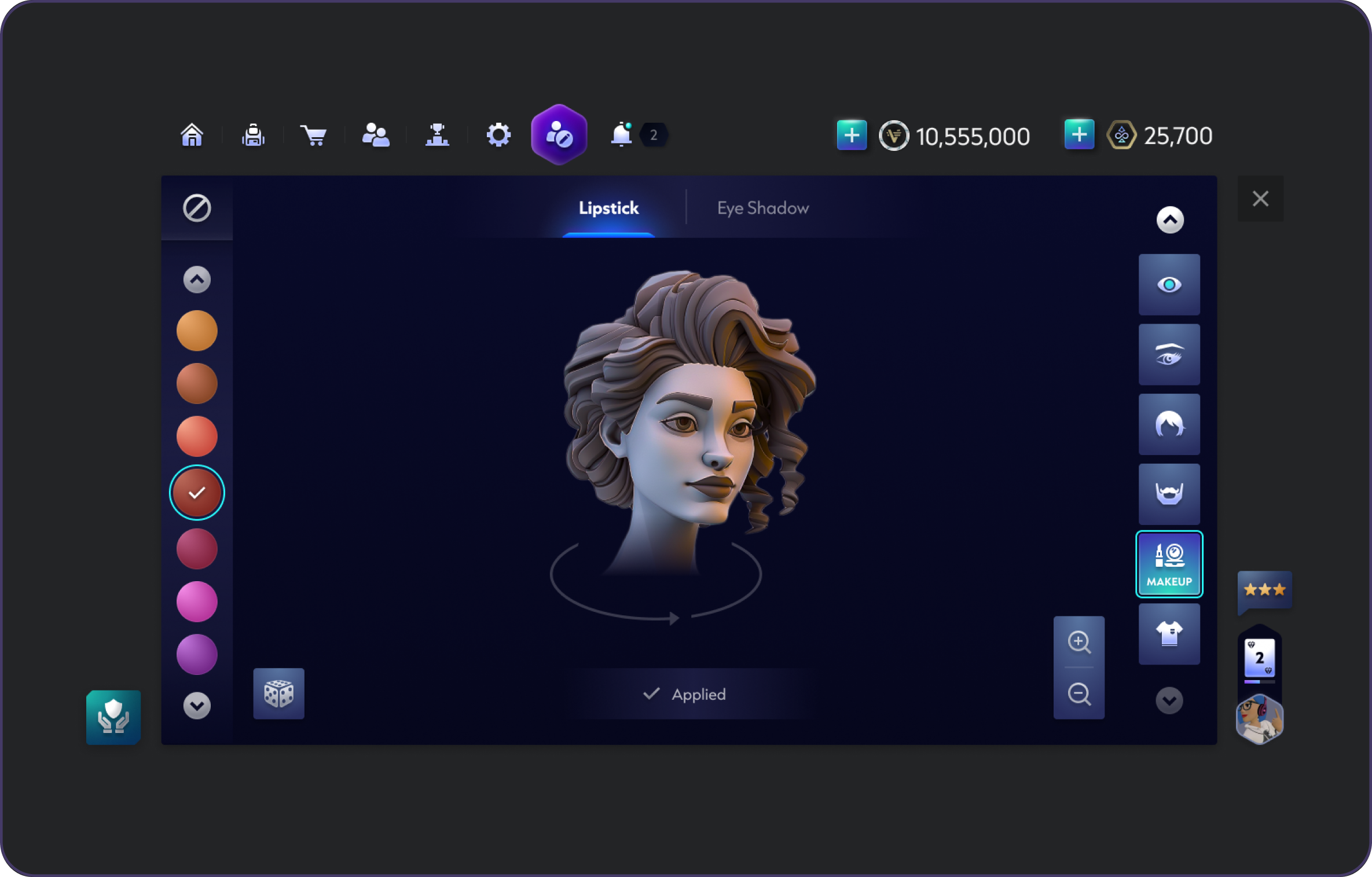Screen dimensions: 1372x877
Task: Close the avatar editor panel
Action: 1260,199
